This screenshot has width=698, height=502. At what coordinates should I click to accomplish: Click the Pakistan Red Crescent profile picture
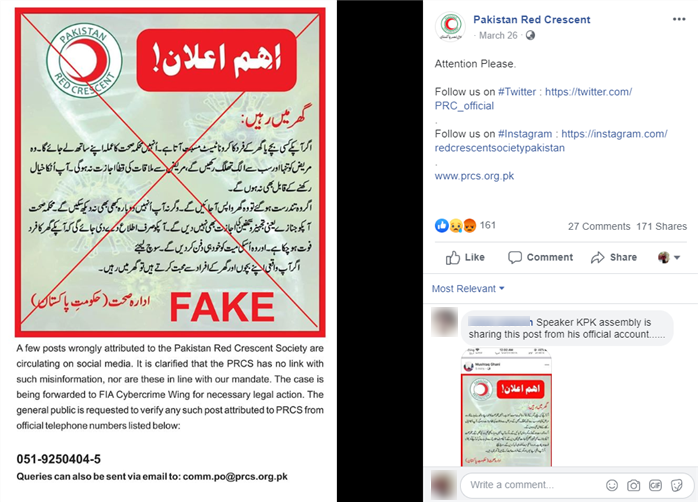click(450, 25)
